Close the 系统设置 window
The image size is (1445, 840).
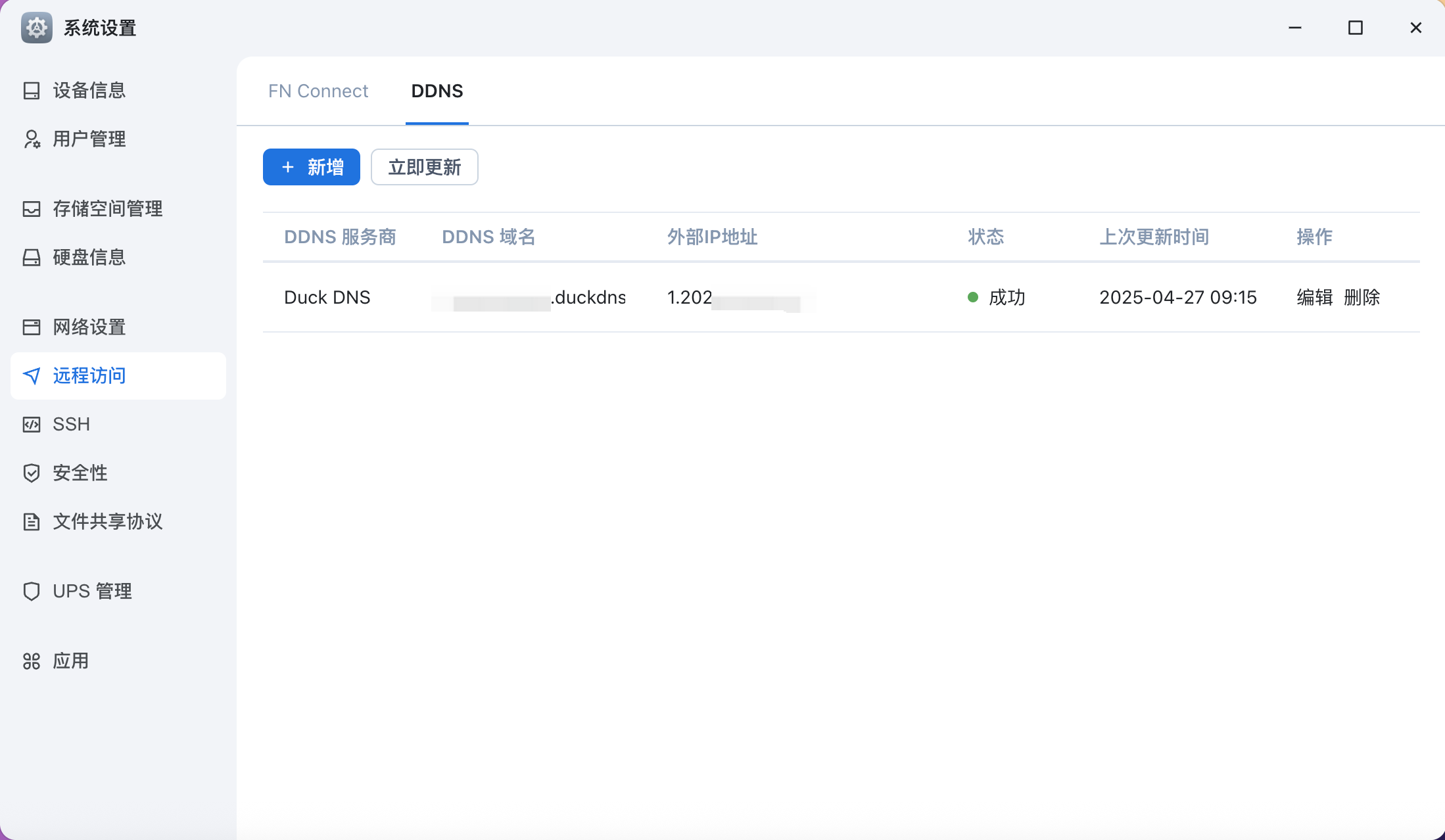pyautogui.click(x=1416, y=28)
